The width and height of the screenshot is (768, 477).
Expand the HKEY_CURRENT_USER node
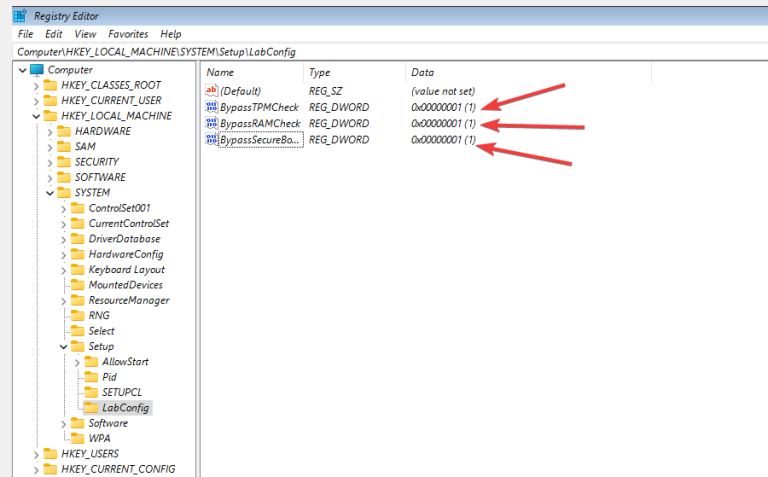pyautogui.click(x=36, y=101)
